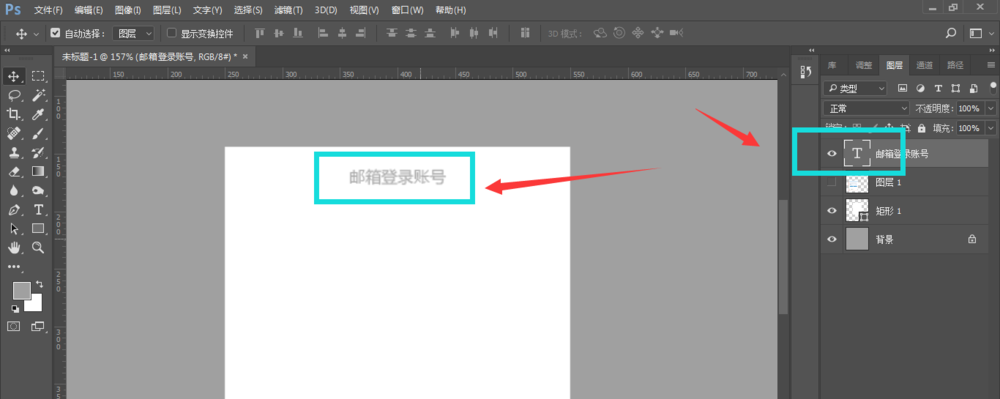Screen dimensions: 1000x399
Task: Show the 图层 1 layer
Action: point(832,183)
